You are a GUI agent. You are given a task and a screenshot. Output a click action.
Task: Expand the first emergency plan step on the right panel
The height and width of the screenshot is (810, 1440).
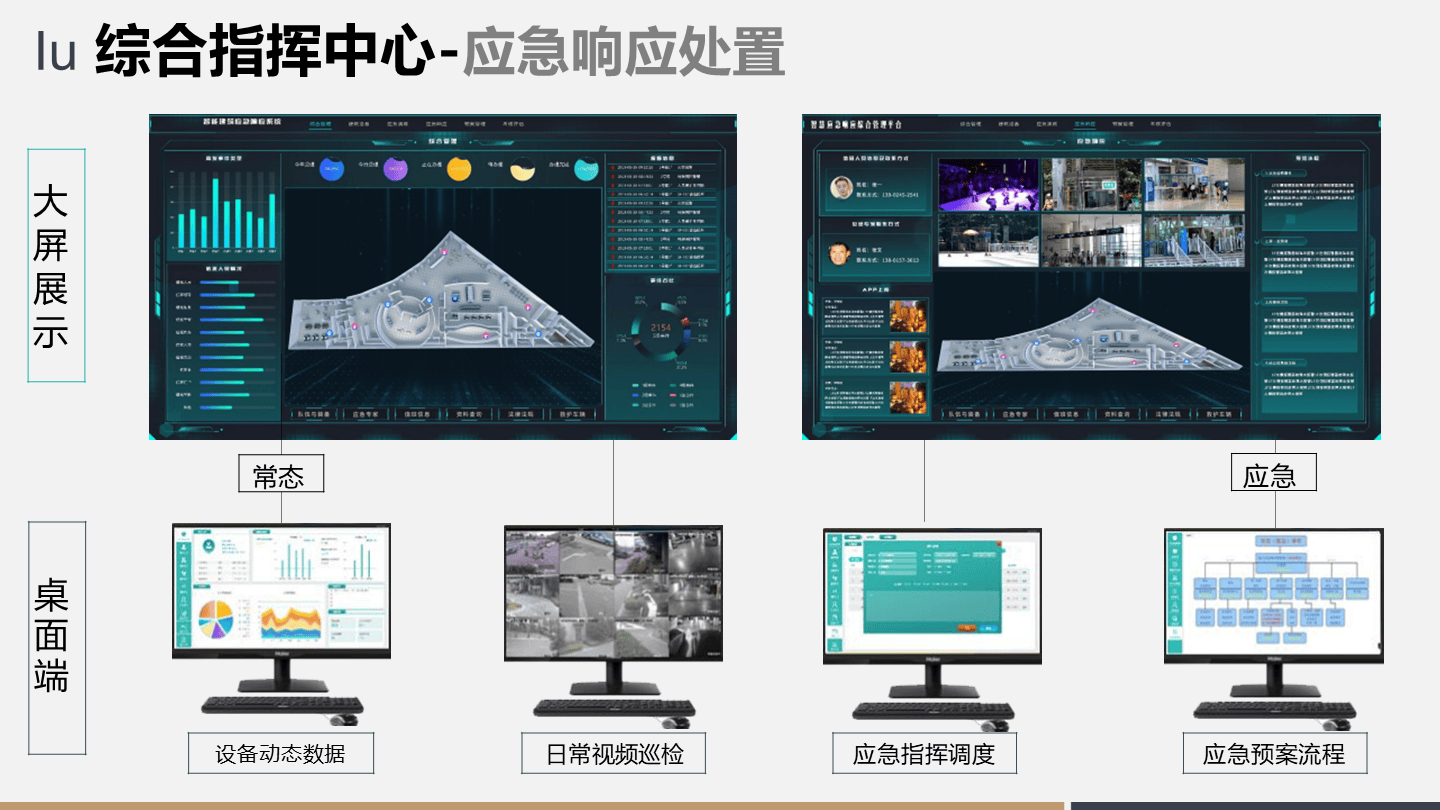(x=1282, y=173)
